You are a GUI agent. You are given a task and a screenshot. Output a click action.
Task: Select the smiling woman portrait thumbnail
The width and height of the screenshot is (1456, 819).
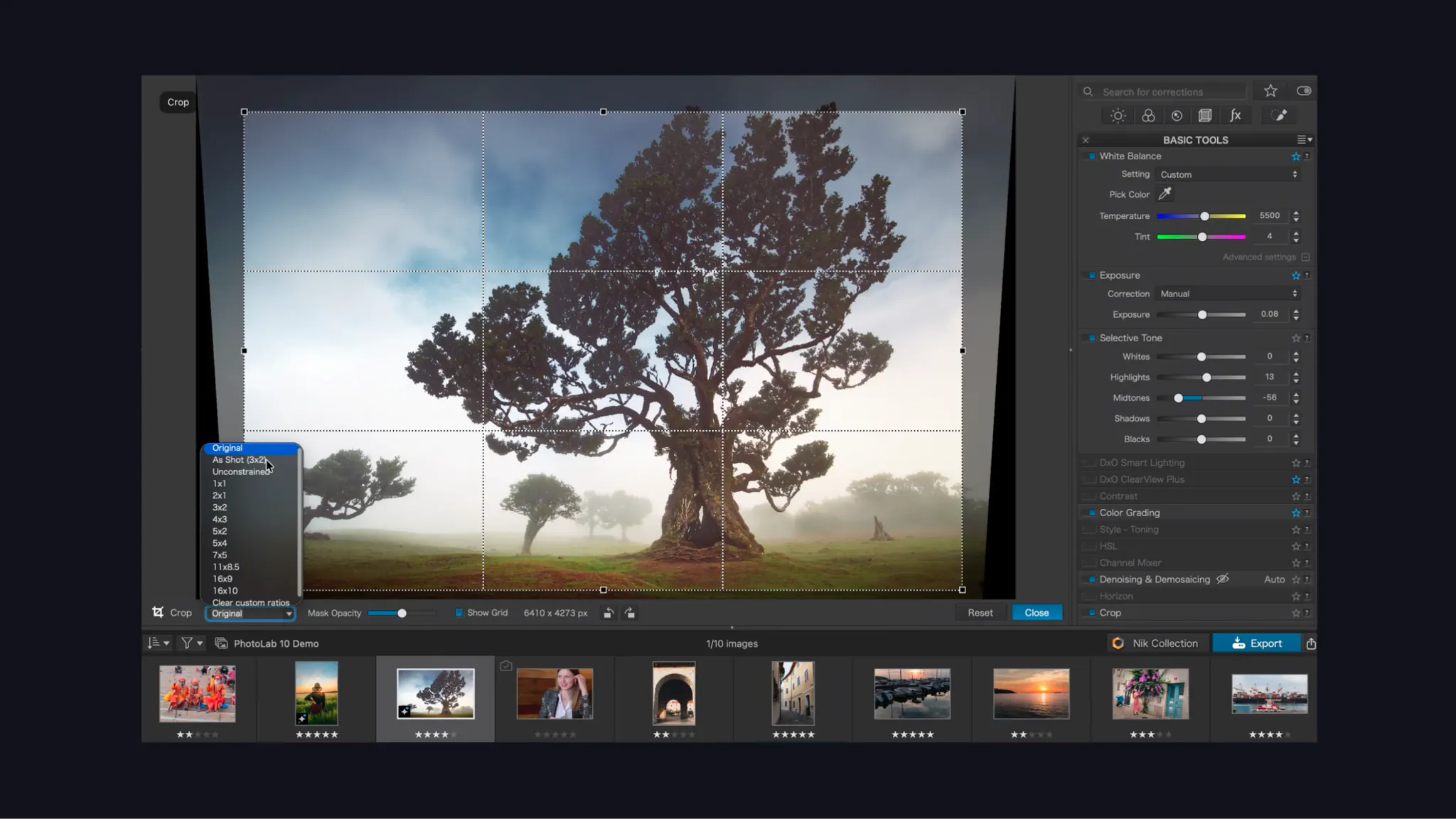click(555, 693)
